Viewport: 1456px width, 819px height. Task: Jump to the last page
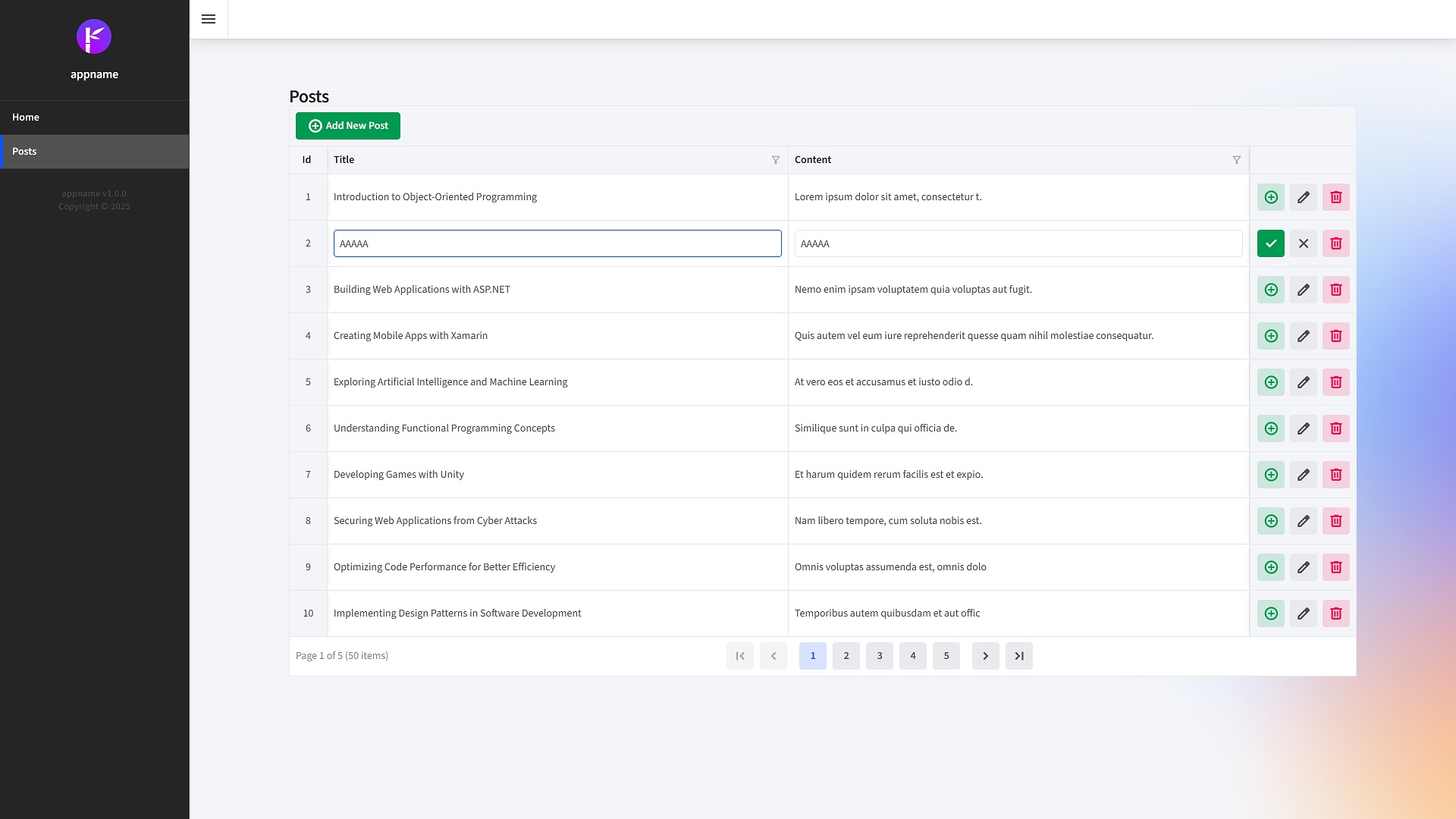1019,656
